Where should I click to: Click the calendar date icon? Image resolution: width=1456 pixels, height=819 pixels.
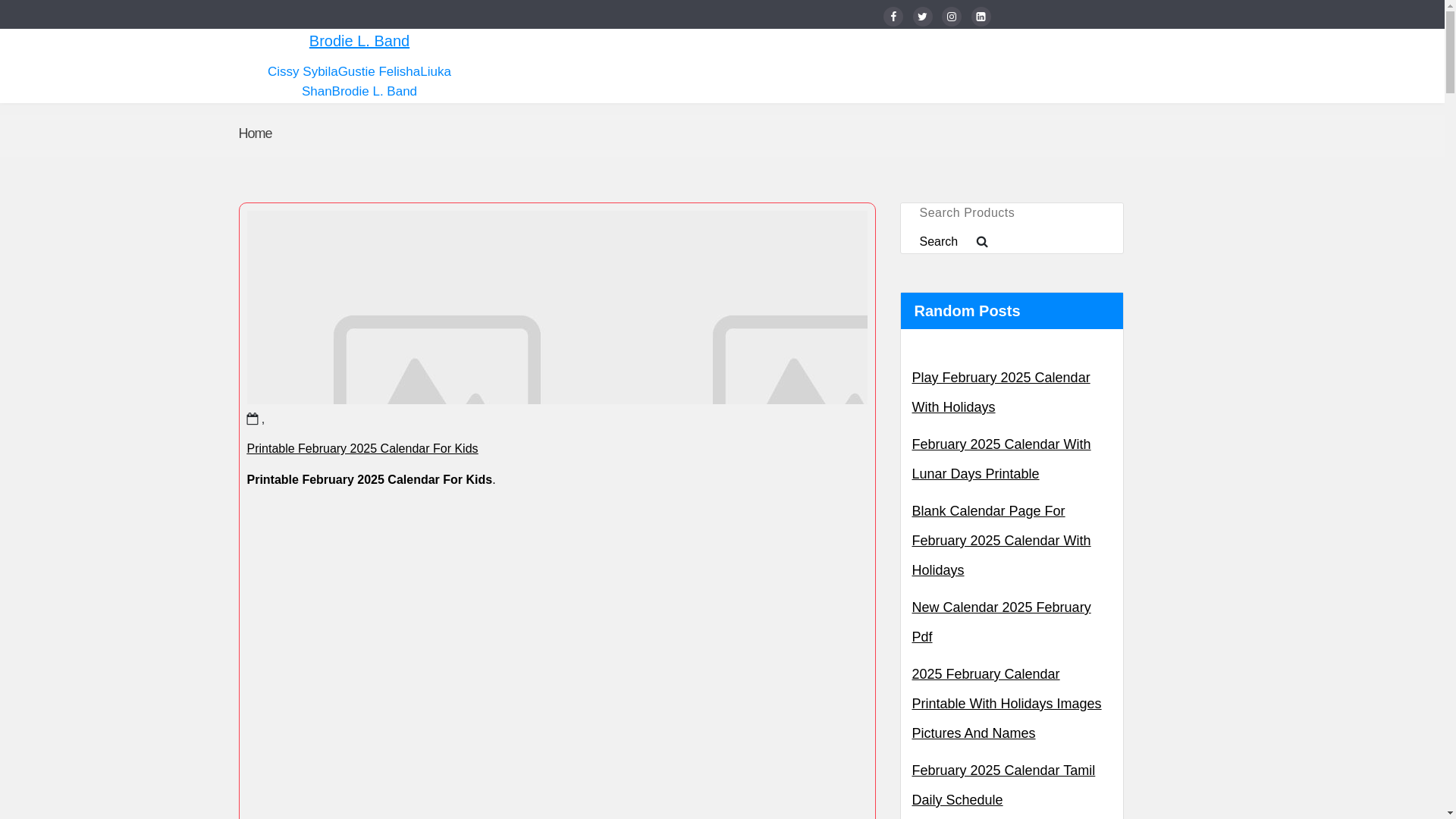(253, 419)
